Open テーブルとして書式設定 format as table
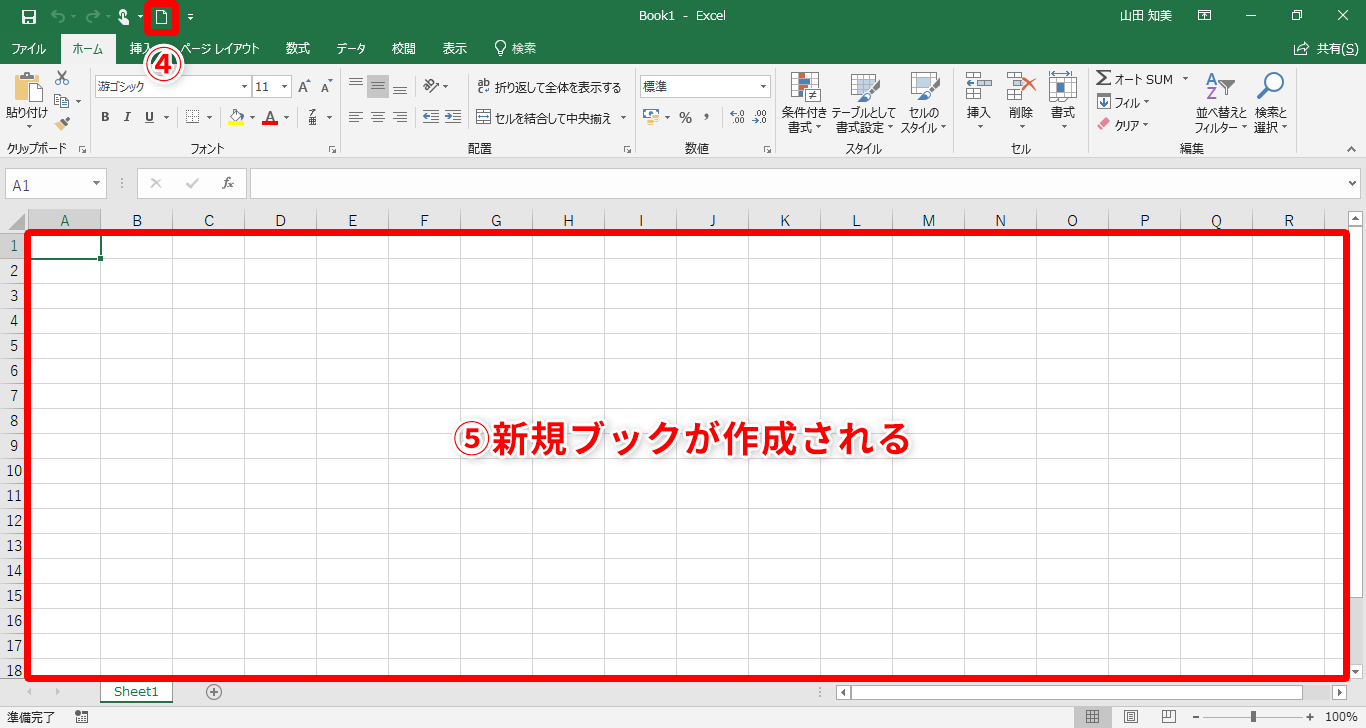The width and height of the screenshot is (1366, 728). pyautogui.click(x=865, y=103)
